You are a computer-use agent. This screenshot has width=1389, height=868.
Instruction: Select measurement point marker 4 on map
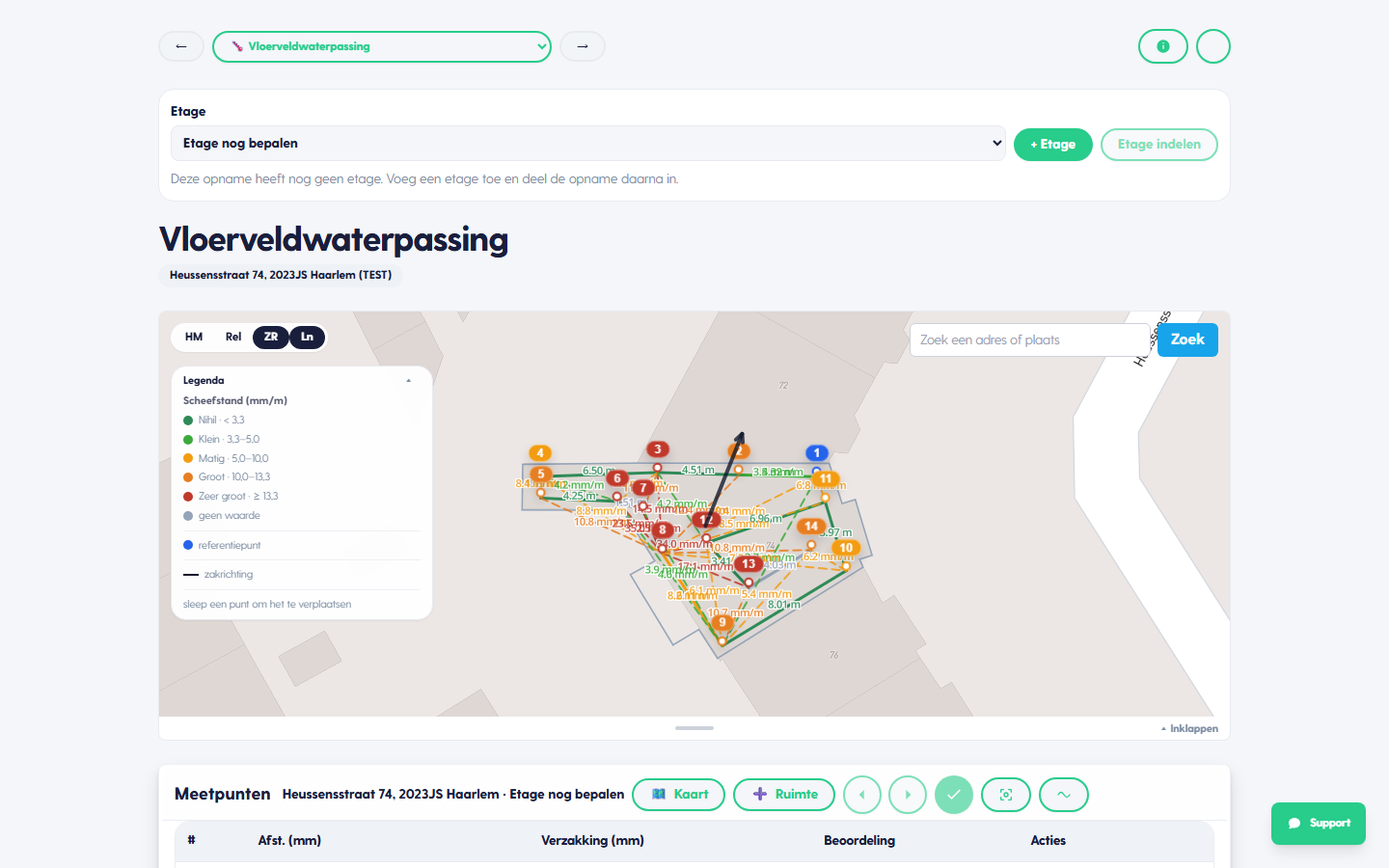pos(540,452)
